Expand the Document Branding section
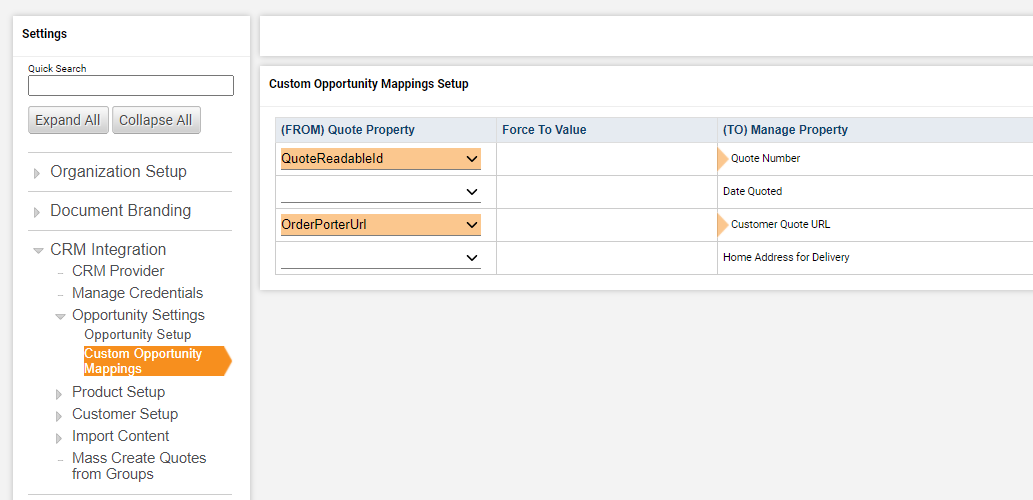 [38, 212]
